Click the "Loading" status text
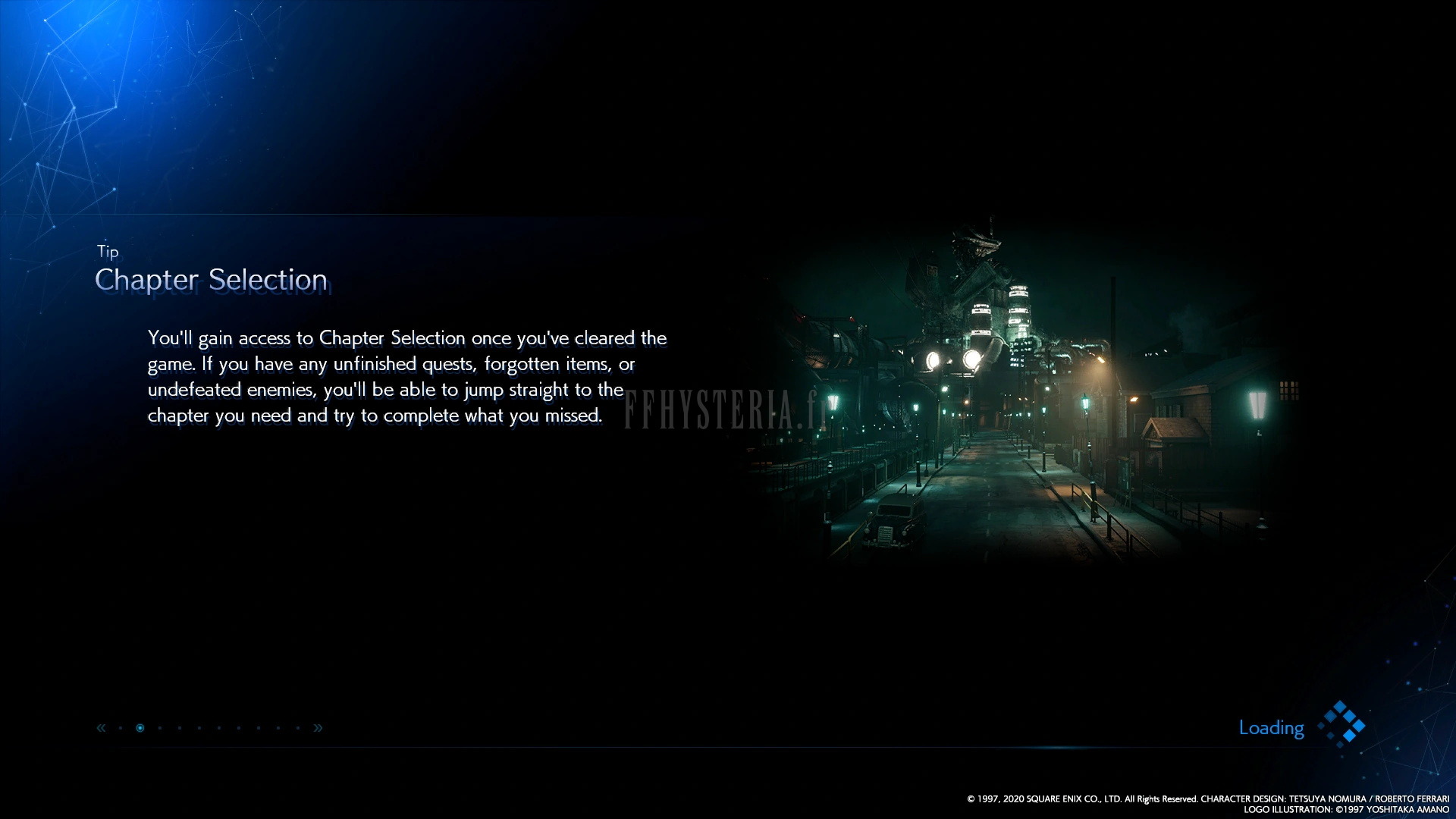This screenshot has width=1456, height=819. pyautogui.click(x=1272, y=728)
